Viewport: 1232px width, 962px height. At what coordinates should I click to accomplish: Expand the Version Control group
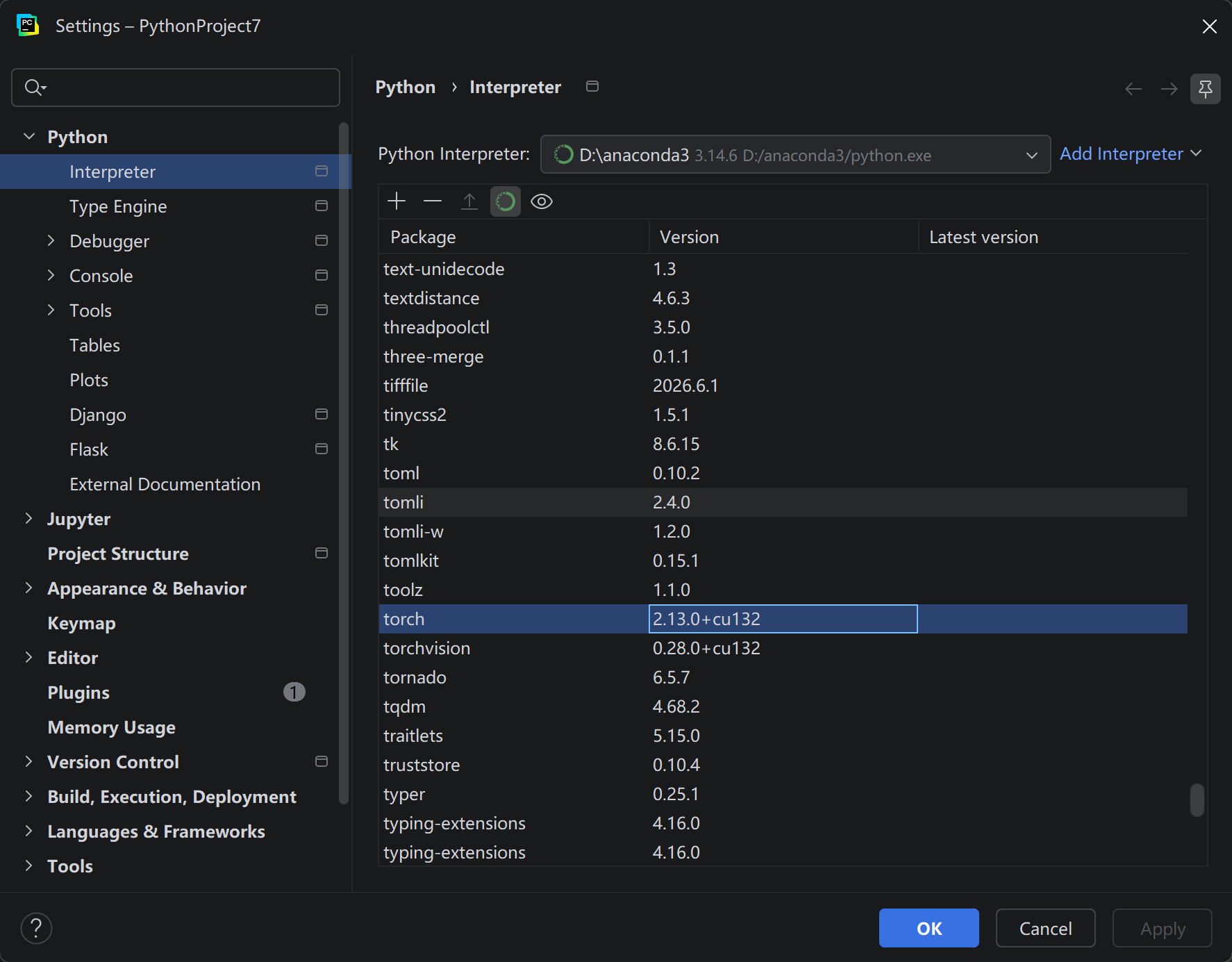point(28,761)
